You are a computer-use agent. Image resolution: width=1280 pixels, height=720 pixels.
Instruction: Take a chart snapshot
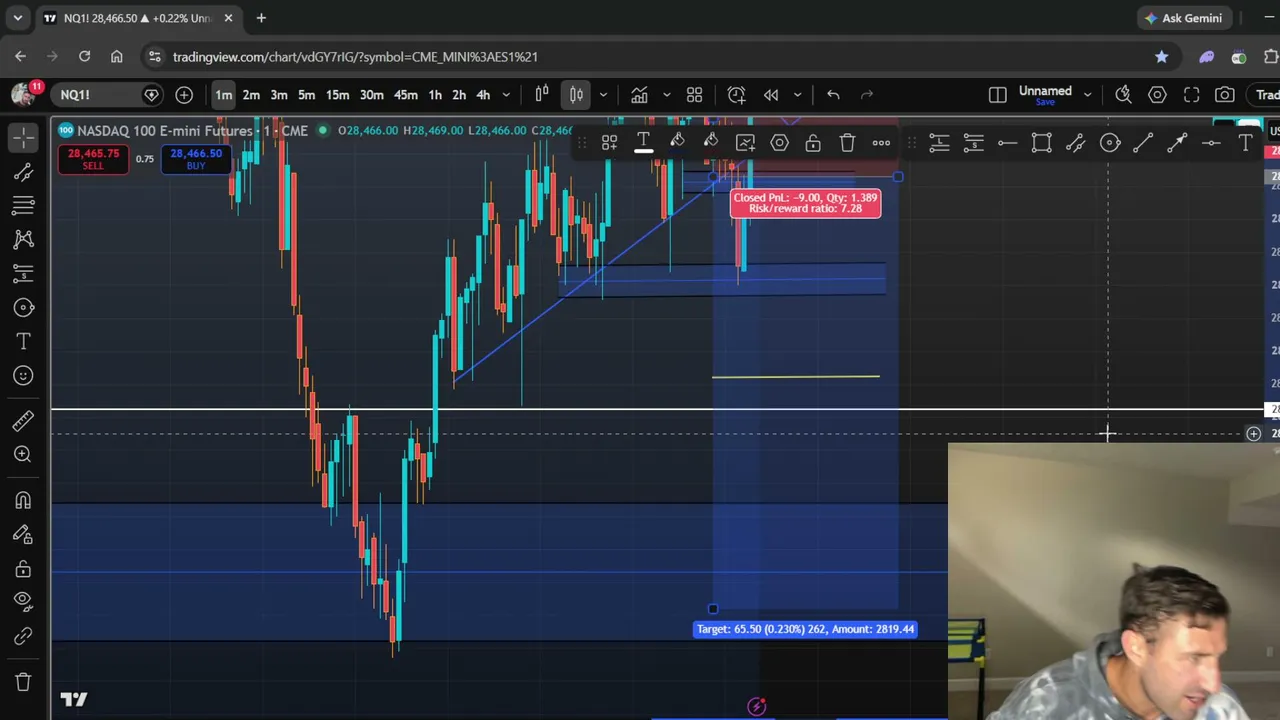click(x=1225, y=95)
